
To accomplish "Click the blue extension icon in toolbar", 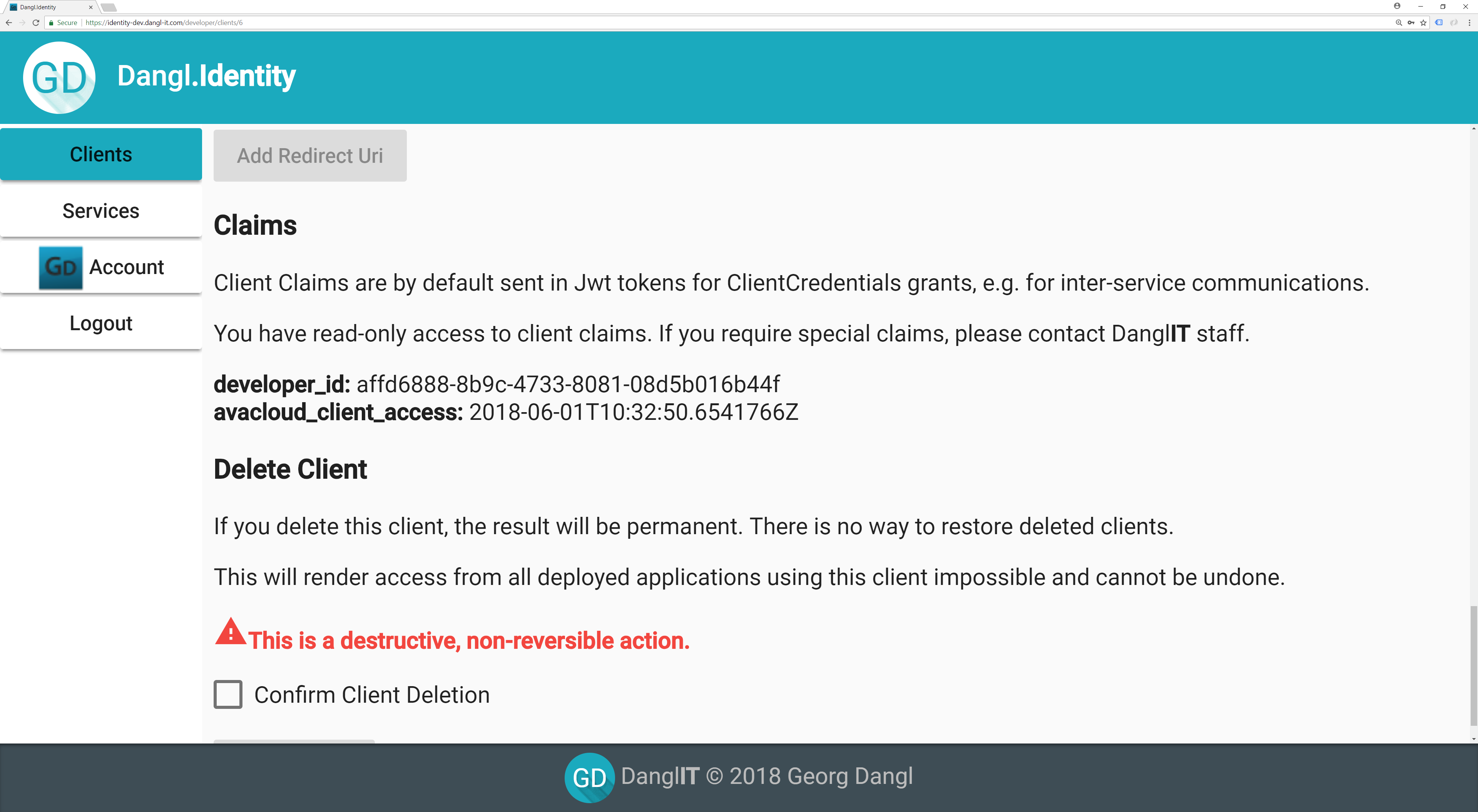I will click(x=1439, y=23).
